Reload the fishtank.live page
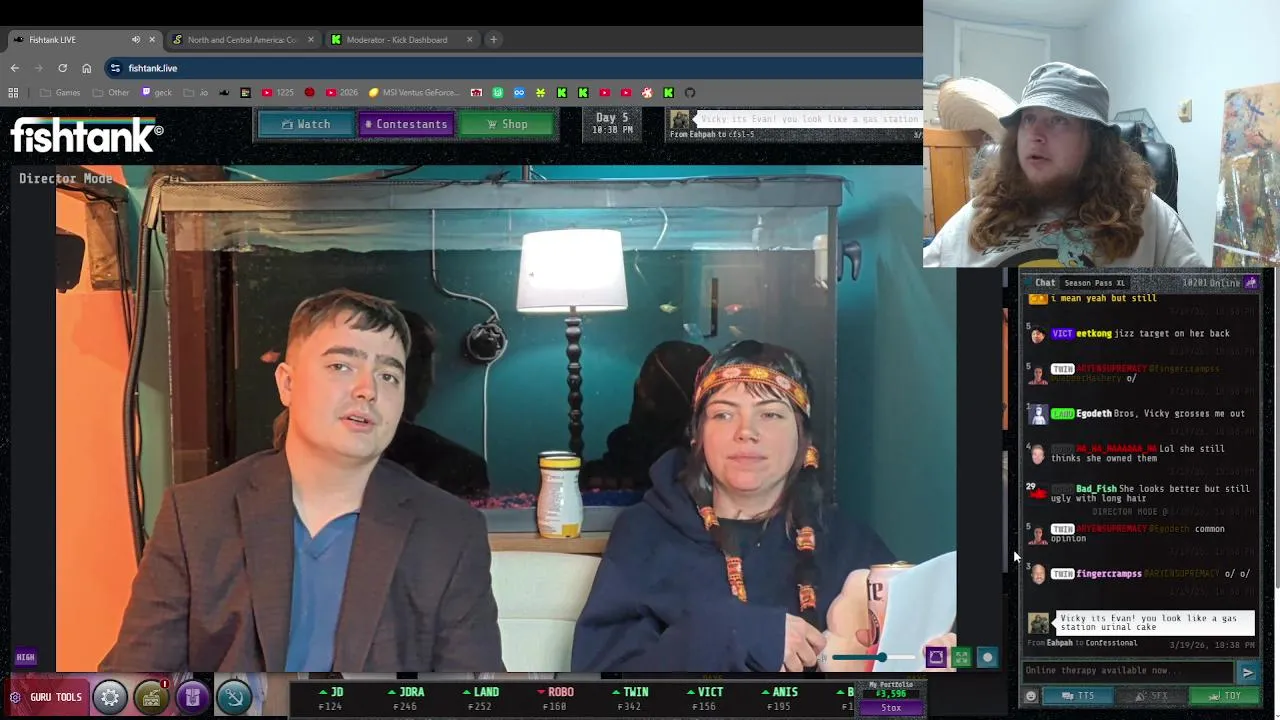Viewport: 1280px width, 720px height. click(62, 68)
